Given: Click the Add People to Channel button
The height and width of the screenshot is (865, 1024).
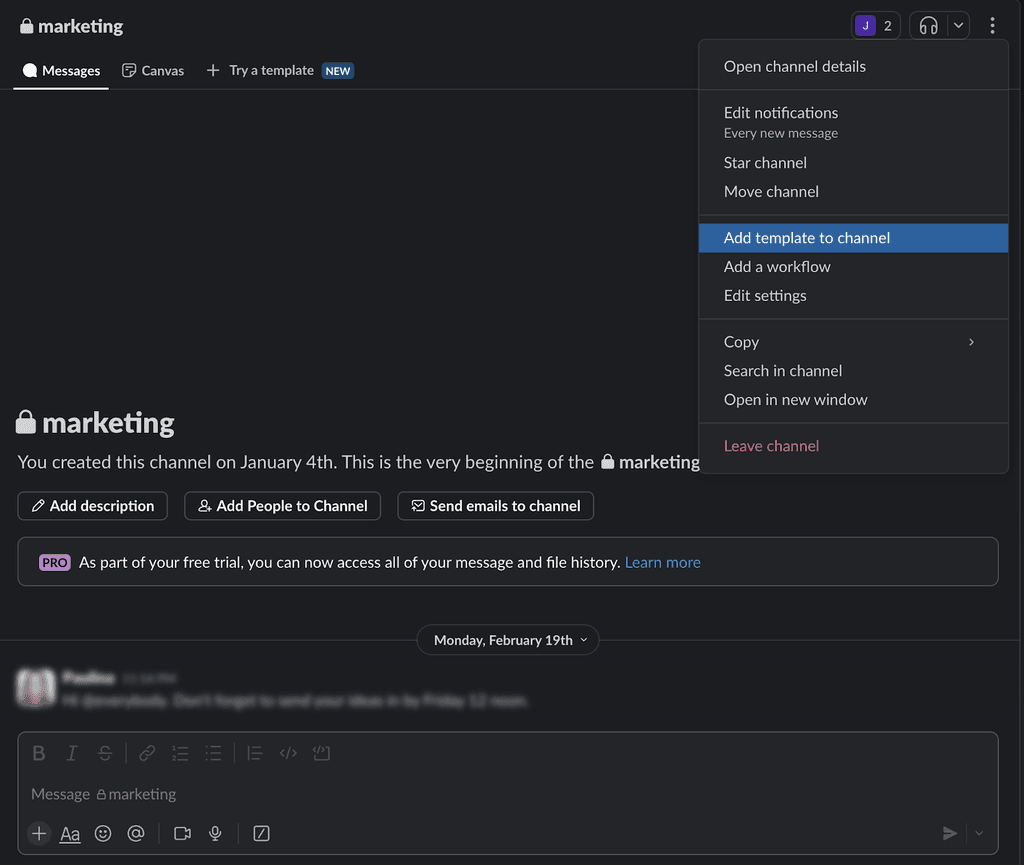Looking at the screenshot, I should point(282,506).
